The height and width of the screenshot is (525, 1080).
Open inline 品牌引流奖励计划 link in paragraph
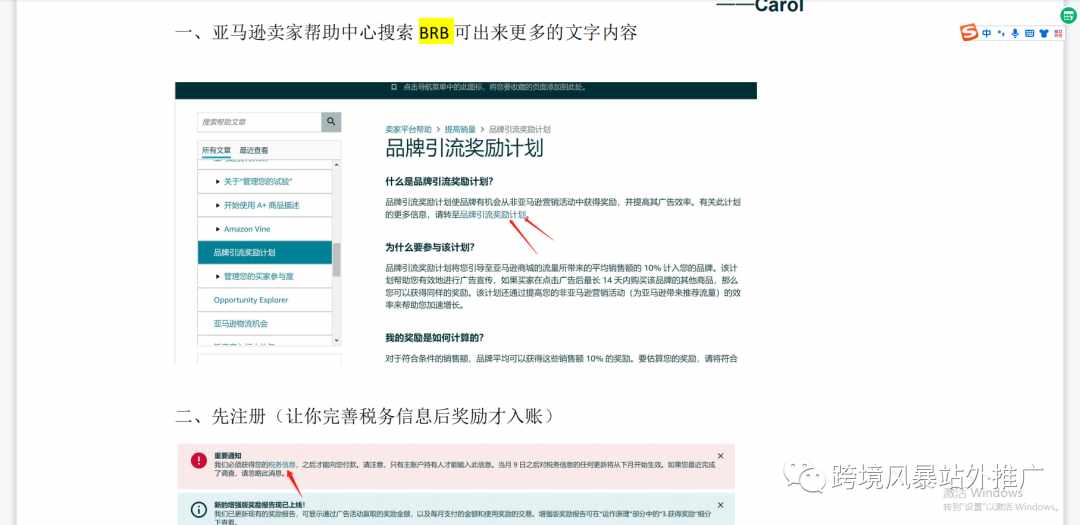(494, 215)
